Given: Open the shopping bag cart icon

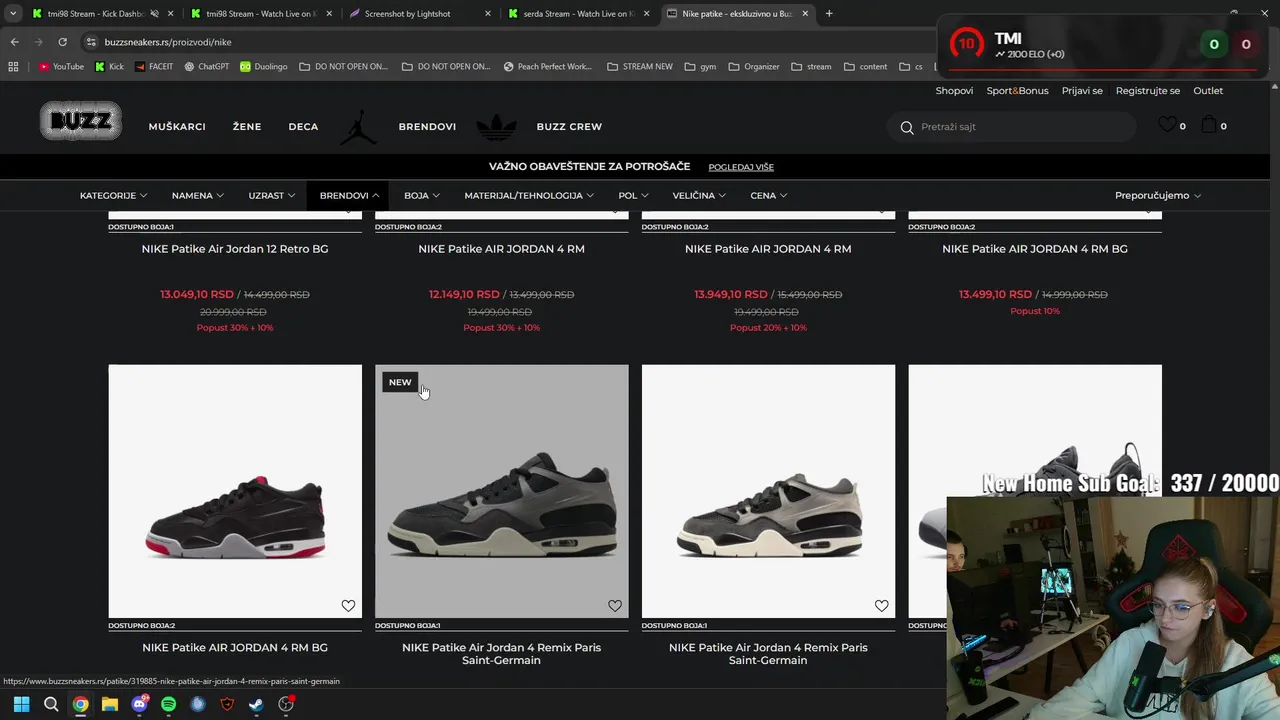Looking at the screenshot, I should pyautogui.click(x=1209, y=125).
